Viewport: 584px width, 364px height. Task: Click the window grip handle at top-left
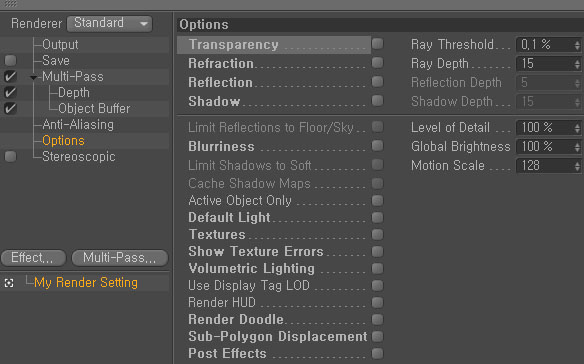10,4
